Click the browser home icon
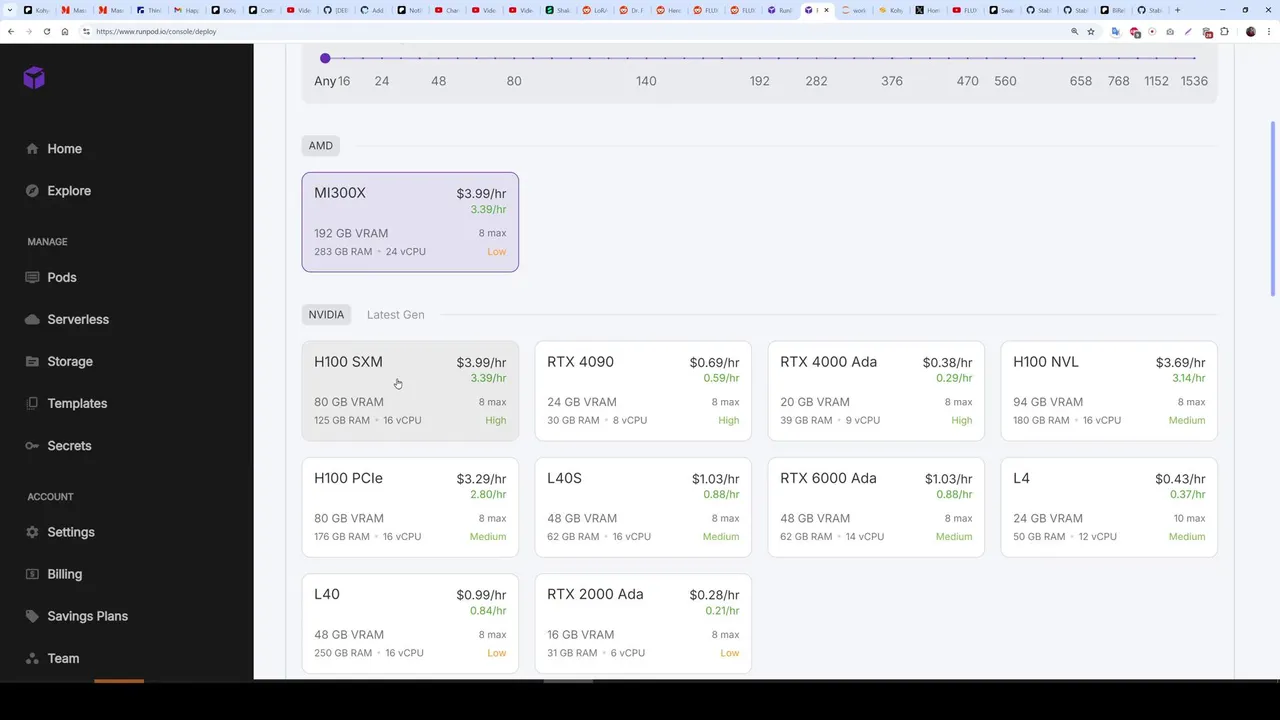The image size is (1280, 720). click(65, 31)
